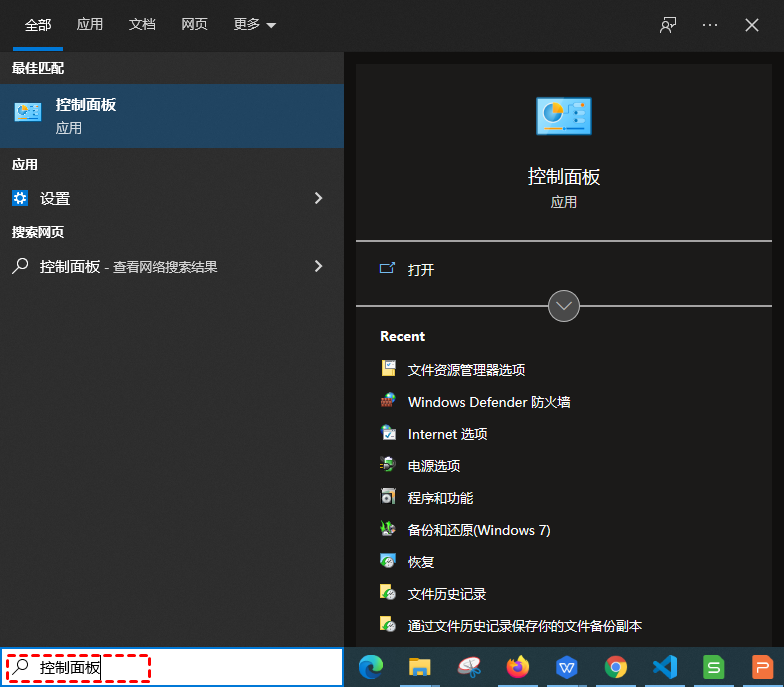Click the 电源选项 icon
The width and height of the screenshot is (784, 687).
coord(388,464)
